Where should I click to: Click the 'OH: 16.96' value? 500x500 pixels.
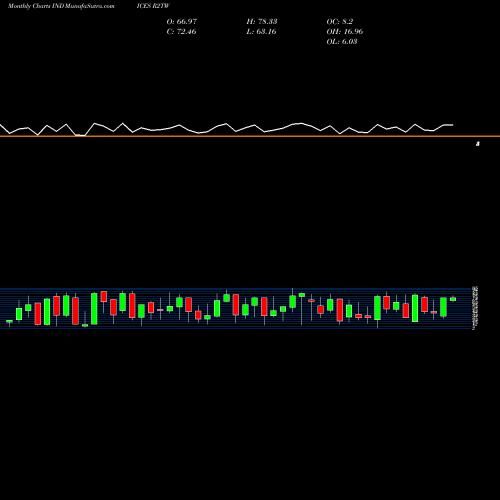345,32
